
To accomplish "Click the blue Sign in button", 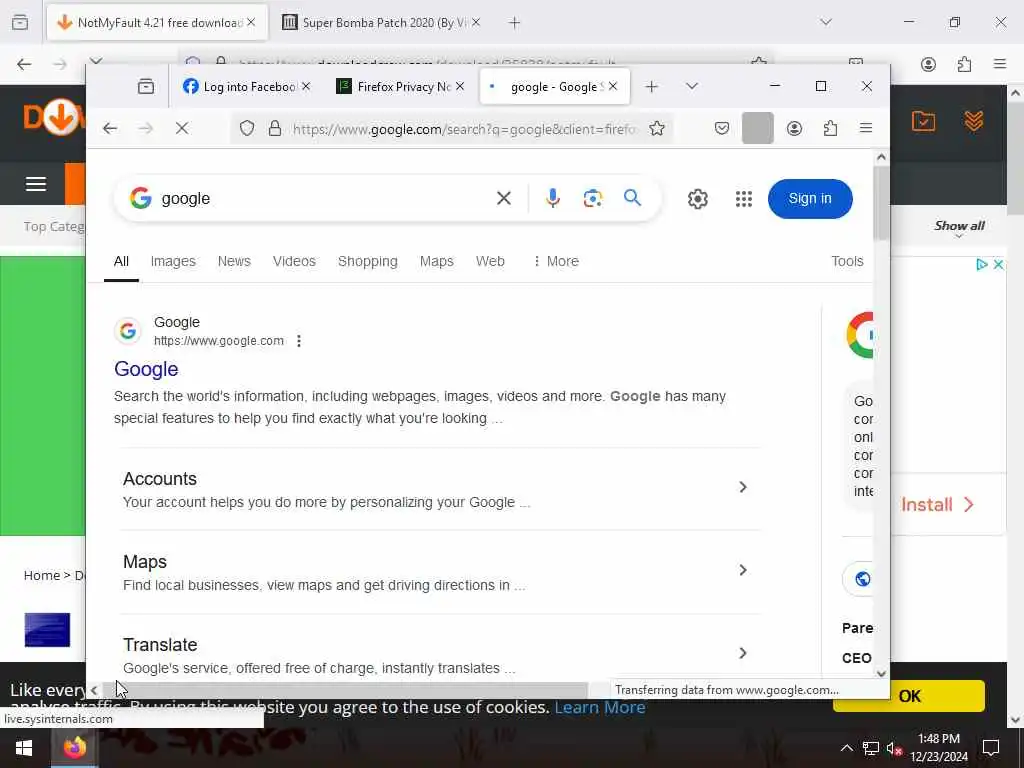I will coord(810,199).
